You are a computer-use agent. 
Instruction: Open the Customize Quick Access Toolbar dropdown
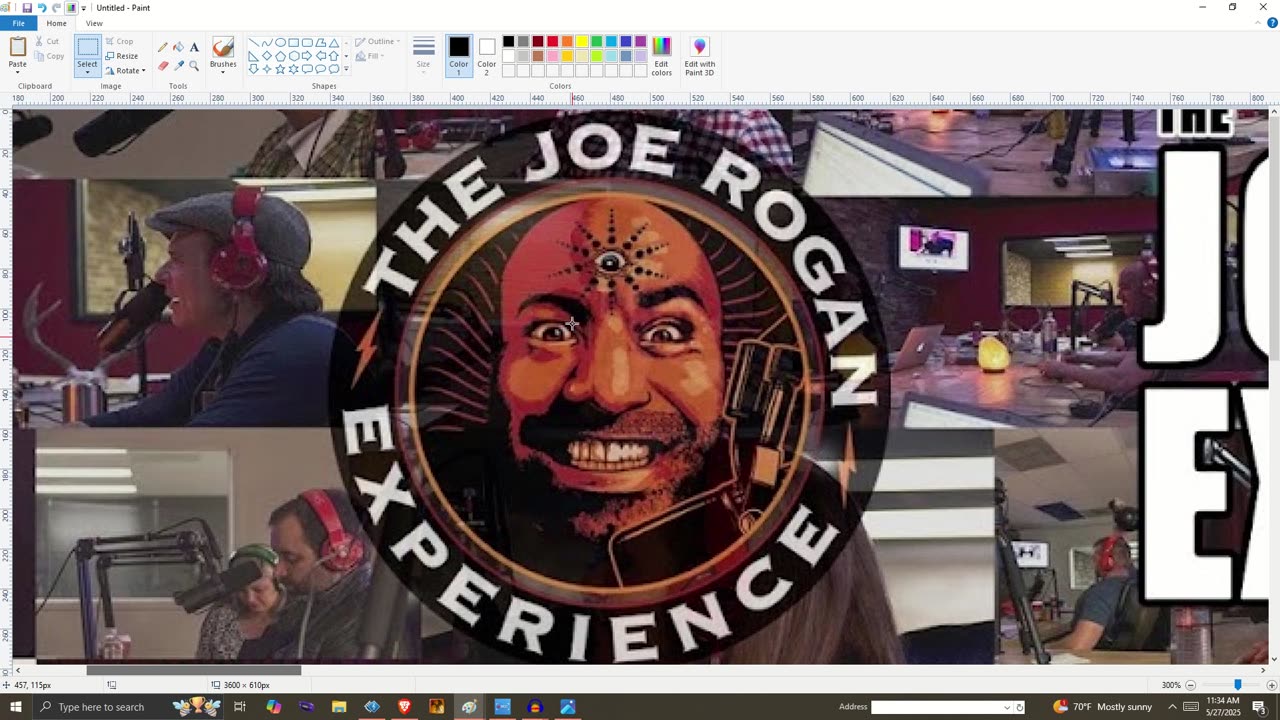click(x=84, y=8)
